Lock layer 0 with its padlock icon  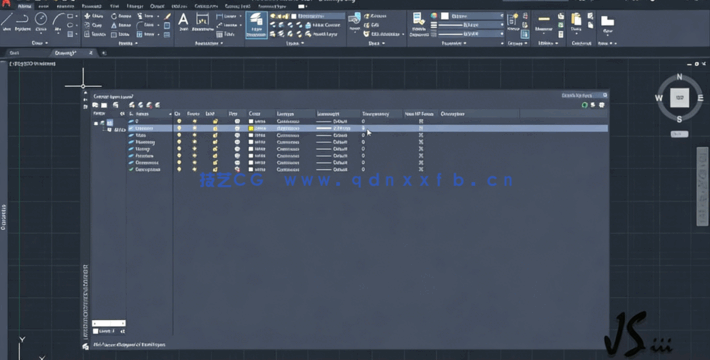[216, 121]
